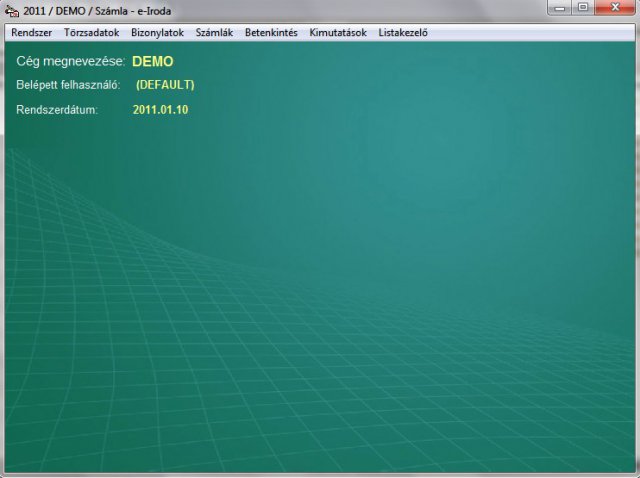Click the 'Cég megnevezése:' label
This screenshot has width=640, height=478.
[x=71, y=61]
